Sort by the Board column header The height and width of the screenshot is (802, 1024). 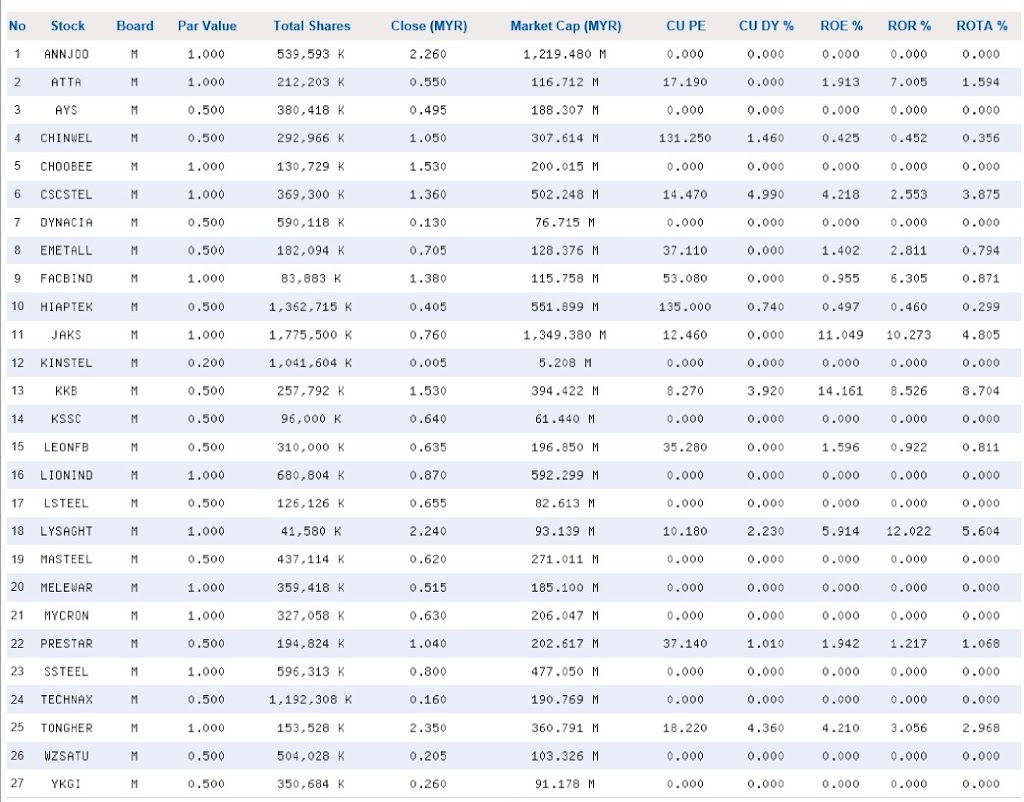(135, 26)
